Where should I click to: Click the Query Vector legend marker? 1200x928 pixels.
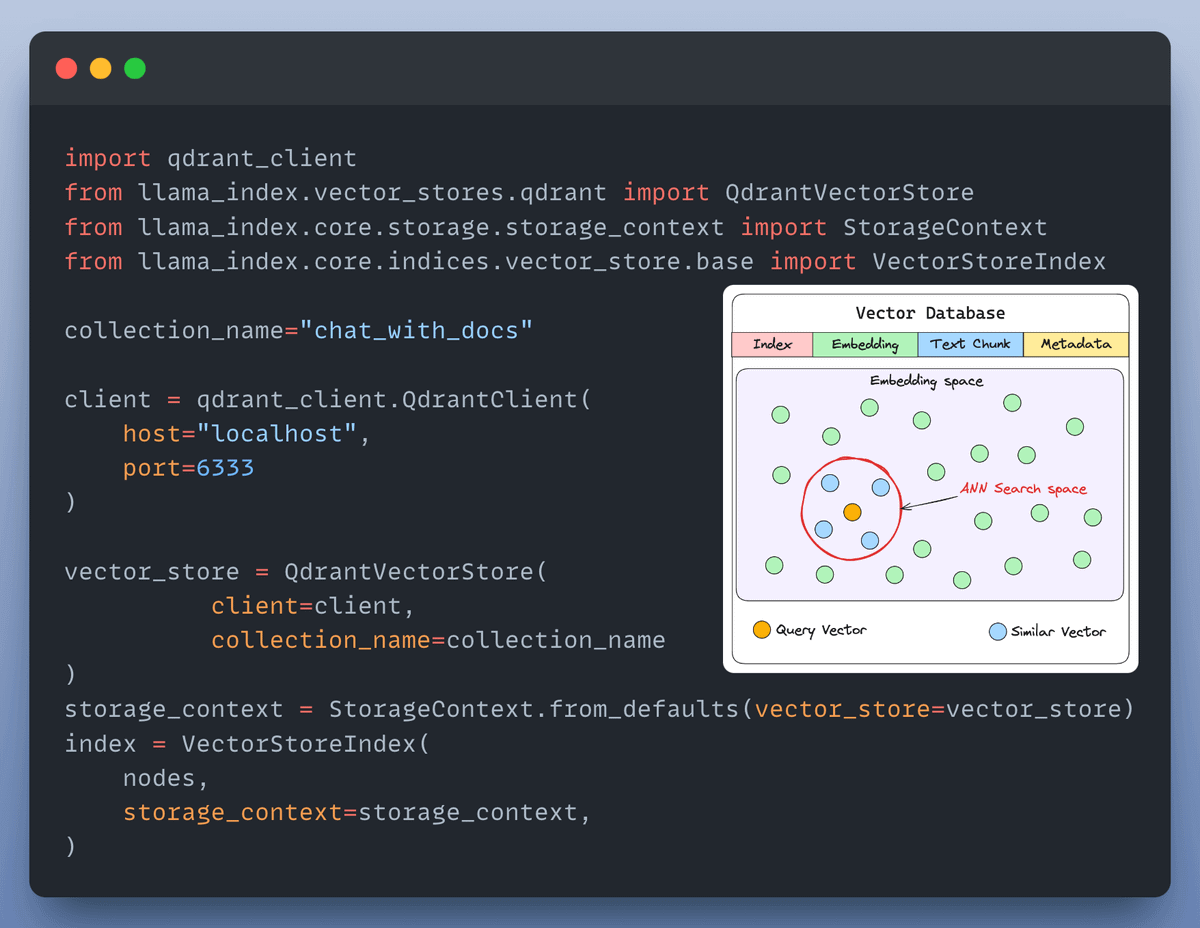(x=761, y=629)
